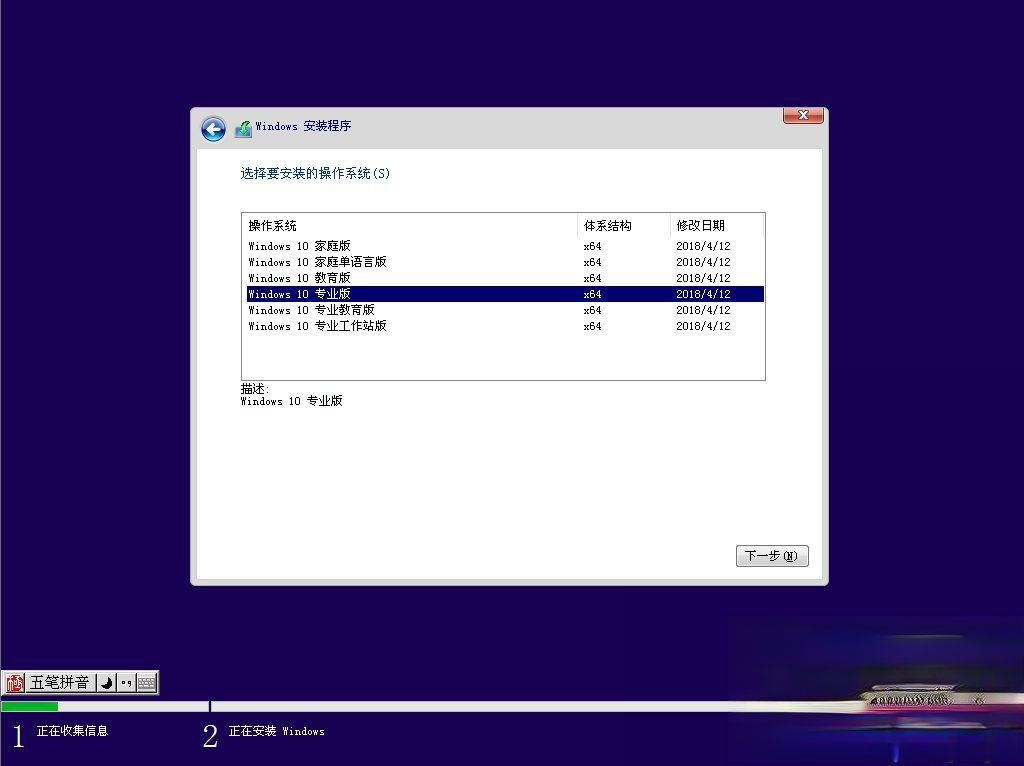Click the back navigation arrow
Image resolution: width=1024 pixels, height=766 pixels.
(x=213, y=129)
